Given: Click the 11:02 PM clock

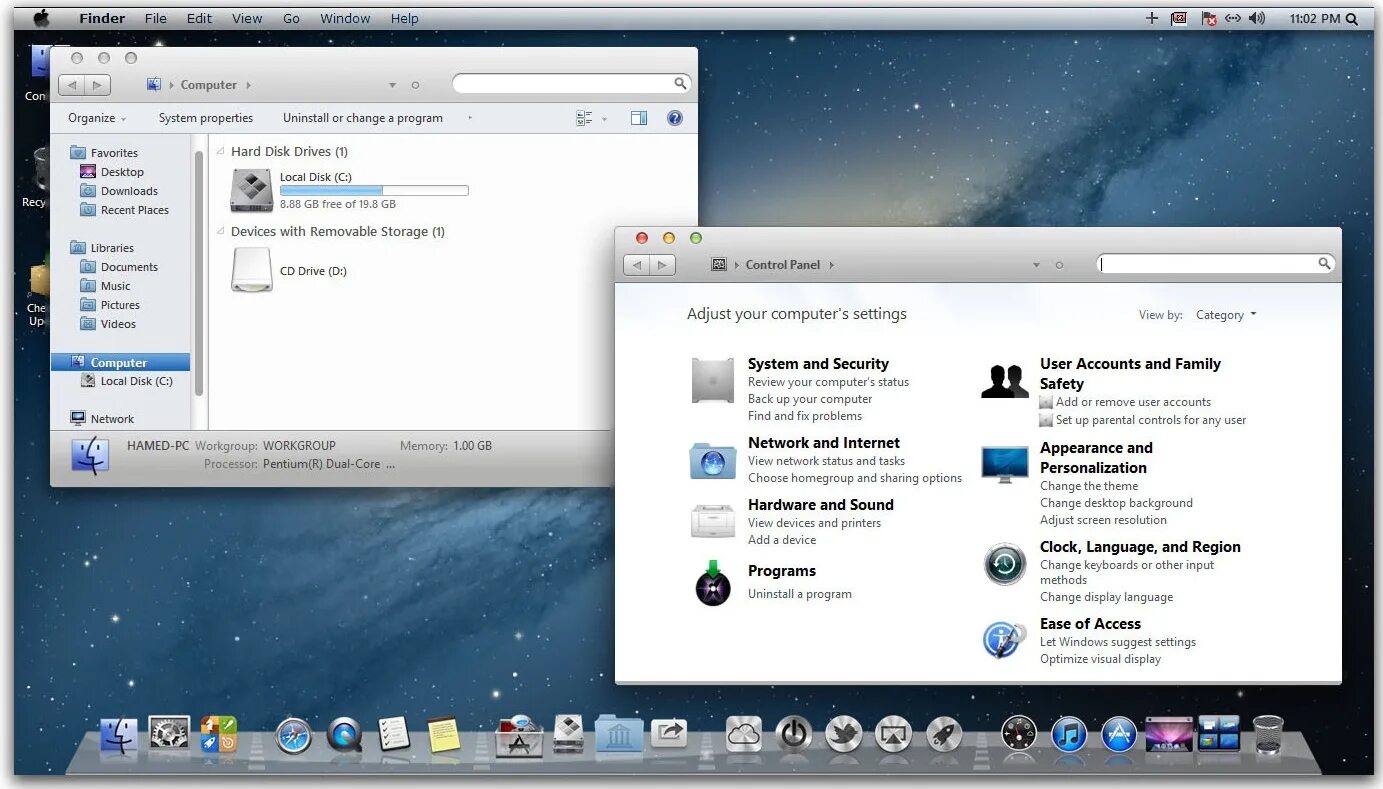Looking at the screenshot, I should (x=1314, y=18).
